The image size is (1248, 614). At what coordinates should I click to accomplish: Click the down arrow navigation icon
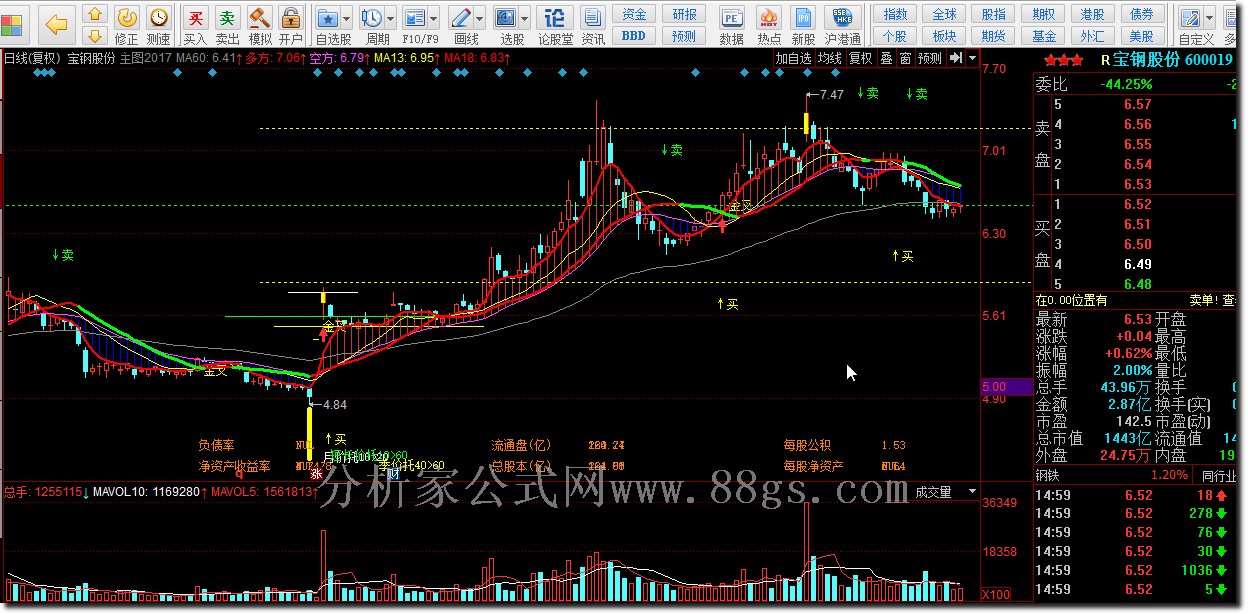pyautogui.click(x=95, y=36)
